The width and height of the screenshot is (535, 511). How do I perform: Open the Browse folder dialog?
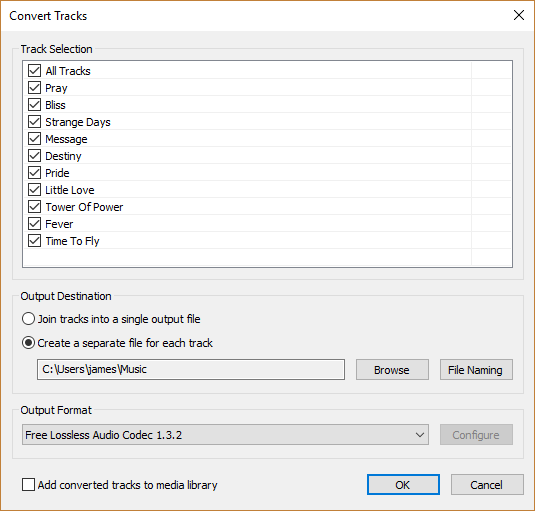click(x=392, y=369)
